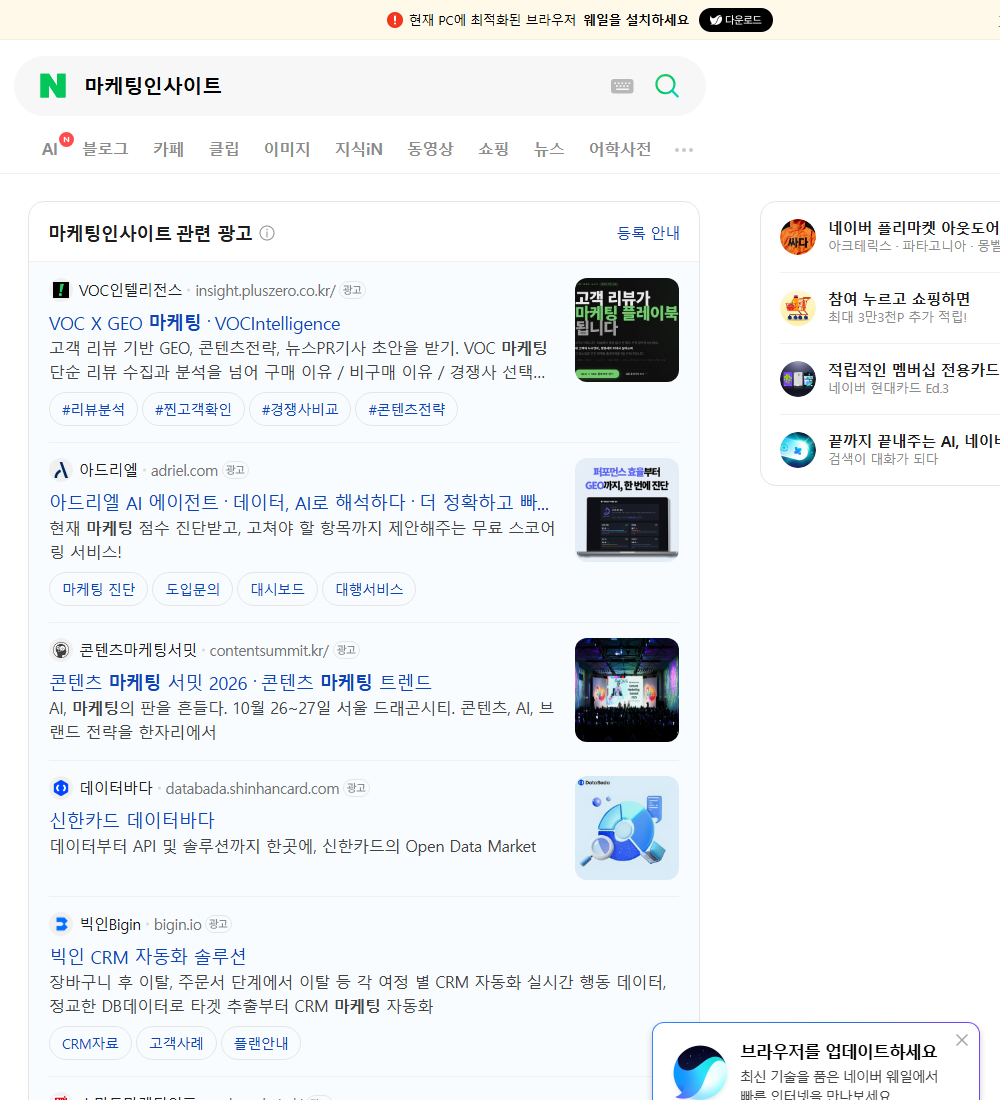The height and width of the screenshot is (1100, 1000).
Task: Open the VOC인텔리전스 ad thumbnail image
Action: (627, 330)
